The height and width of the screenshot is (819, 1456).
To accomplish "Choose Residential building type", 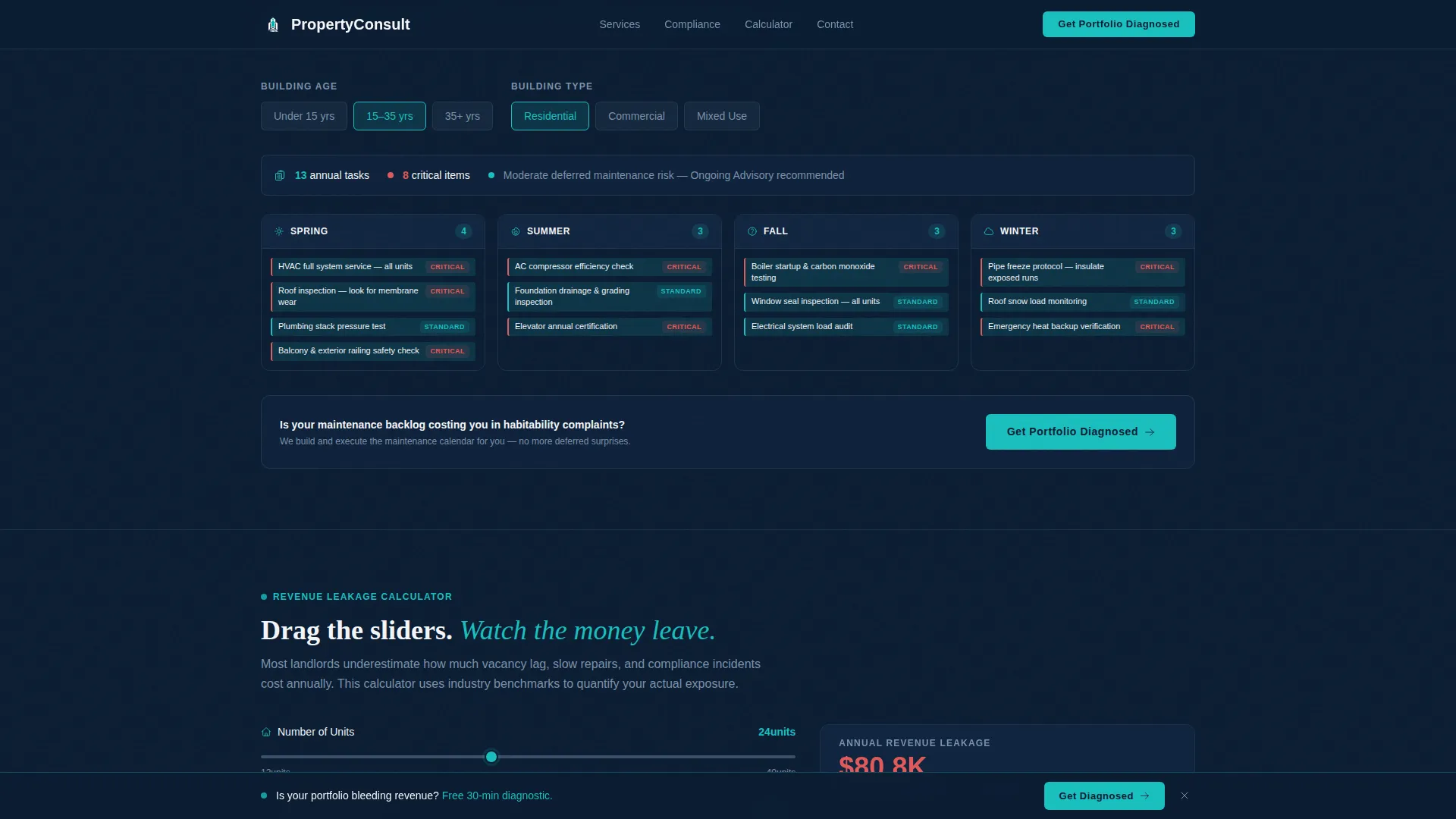I will coord(550,116).
